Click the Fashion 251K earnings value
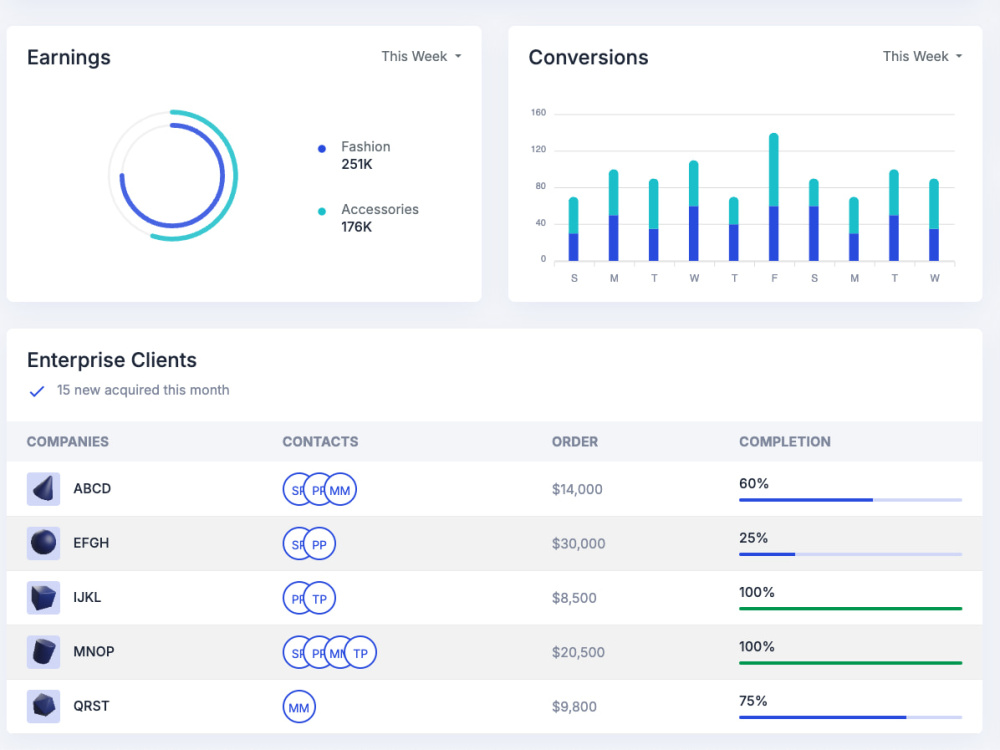This screenshot has width=1000, height=750. [x=357, y=164]
